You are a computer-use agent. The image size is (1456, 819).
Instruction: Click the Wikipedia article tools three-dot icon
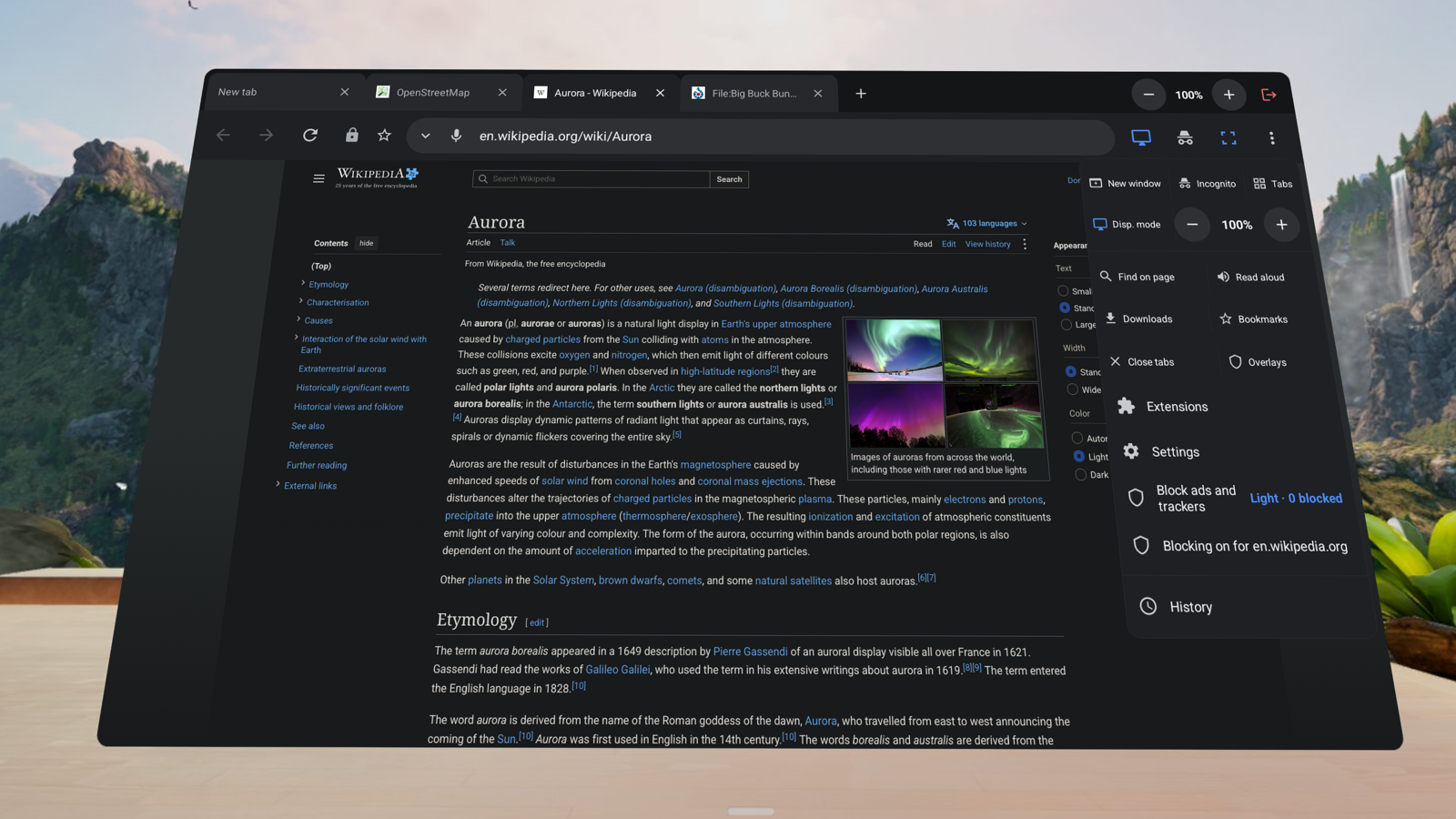click(1025, 244)
